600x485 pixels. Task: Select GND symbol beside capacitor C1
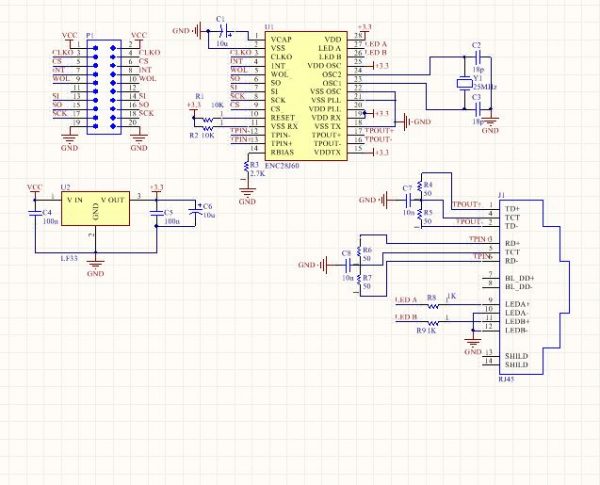point(188,31)
